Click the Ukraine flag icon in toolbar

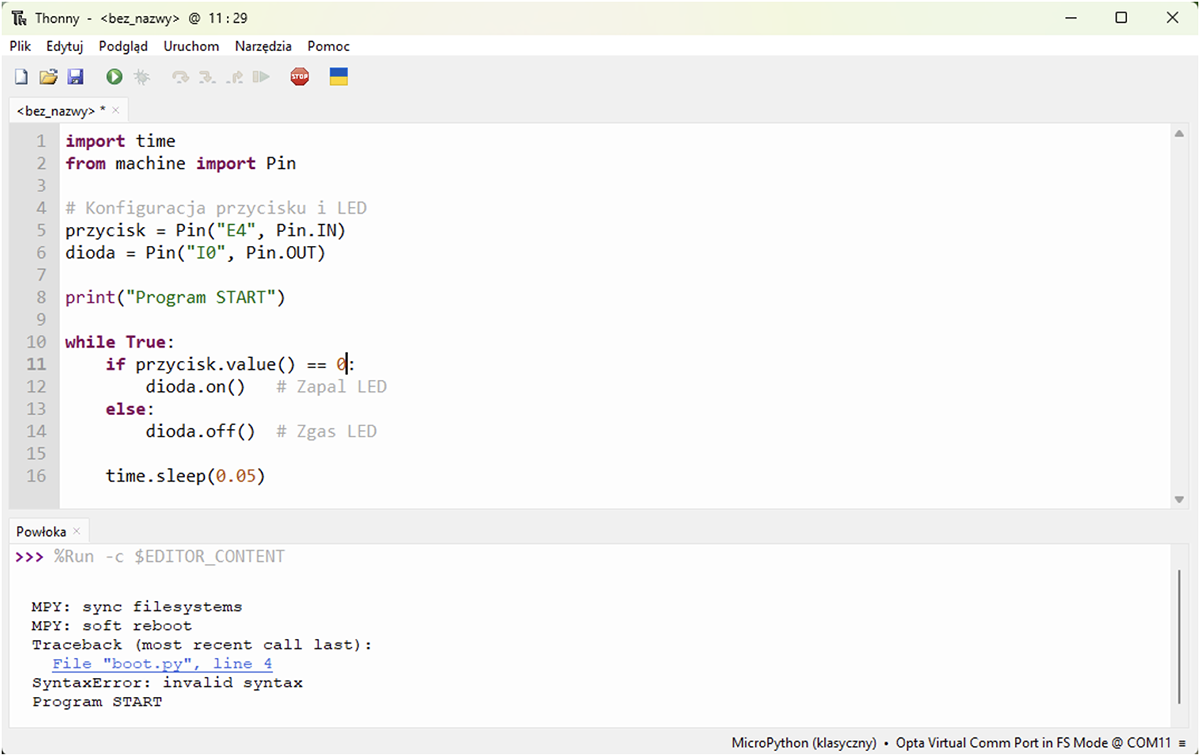(x=339, y=77)
